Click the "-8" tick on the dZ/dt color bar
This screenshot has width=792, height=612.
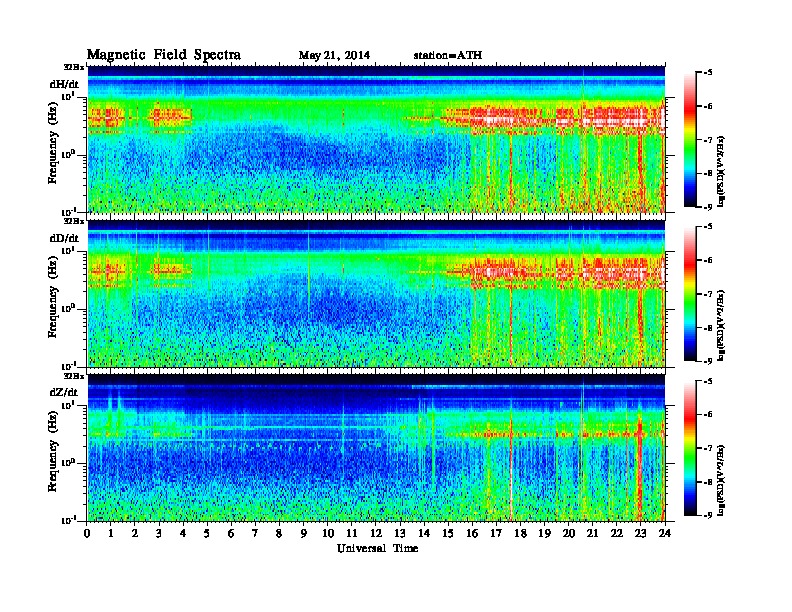(x=708, y=481)
